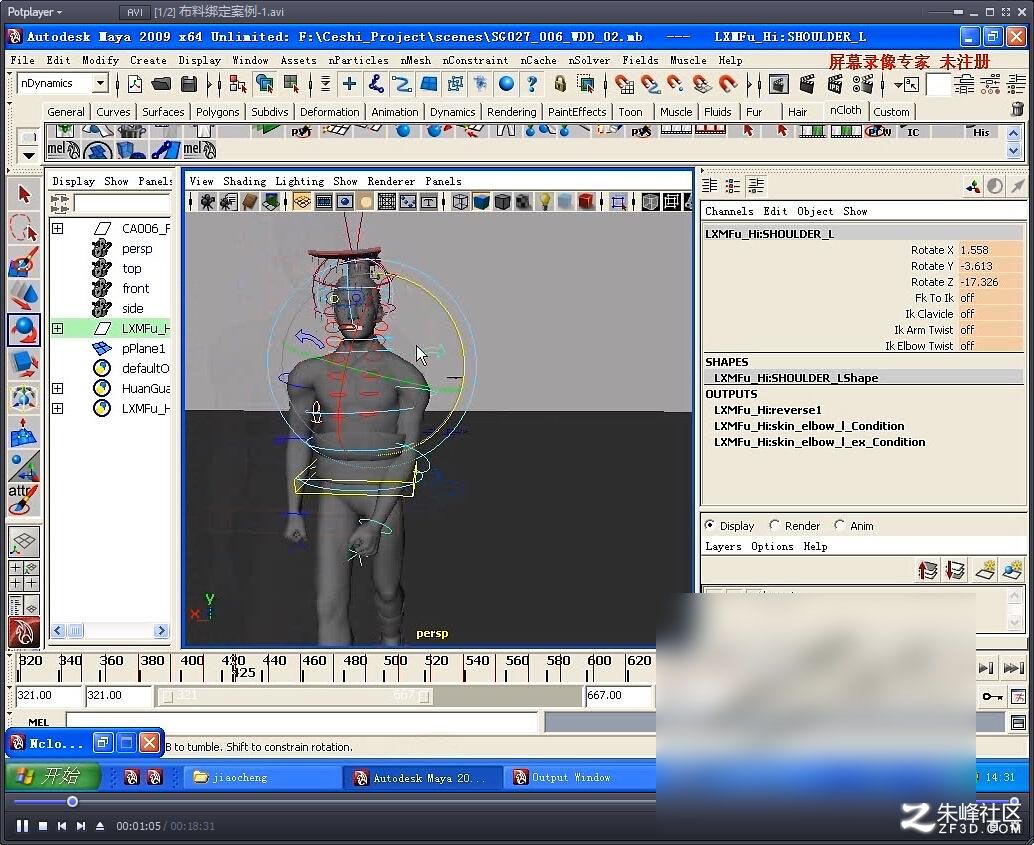Screen dimensions: 1034x845
Task: Open viewport Shading menu
Action: tap(245, 181)
